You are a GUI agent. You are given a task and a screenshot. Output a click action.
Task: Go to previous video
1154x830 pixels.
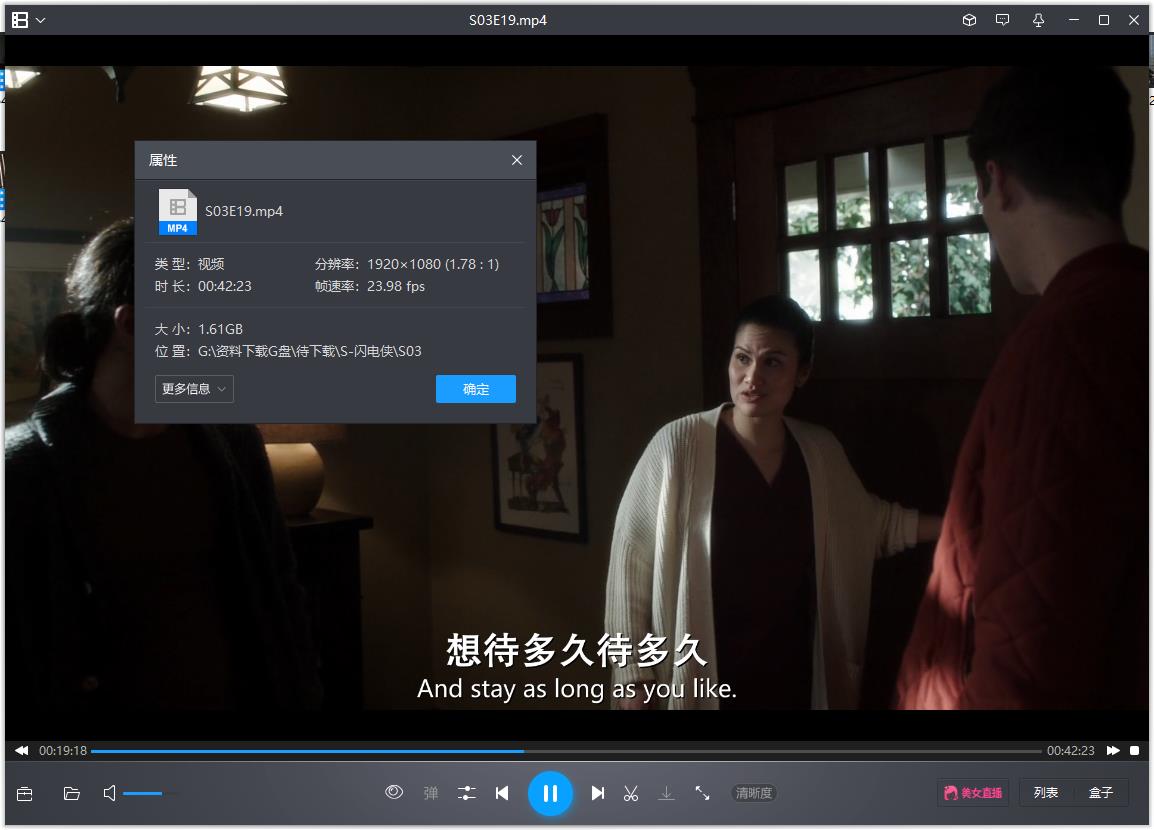(x=502, y=793)
